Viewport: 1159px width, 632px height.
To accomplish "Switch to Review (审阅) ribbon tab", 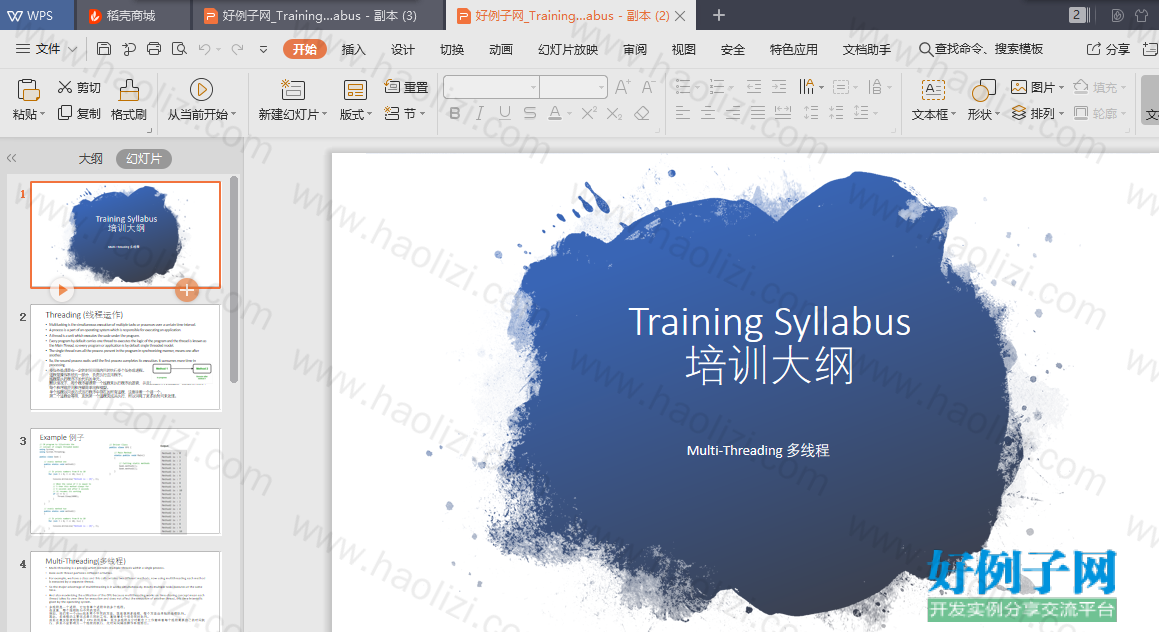I will 635,49.
